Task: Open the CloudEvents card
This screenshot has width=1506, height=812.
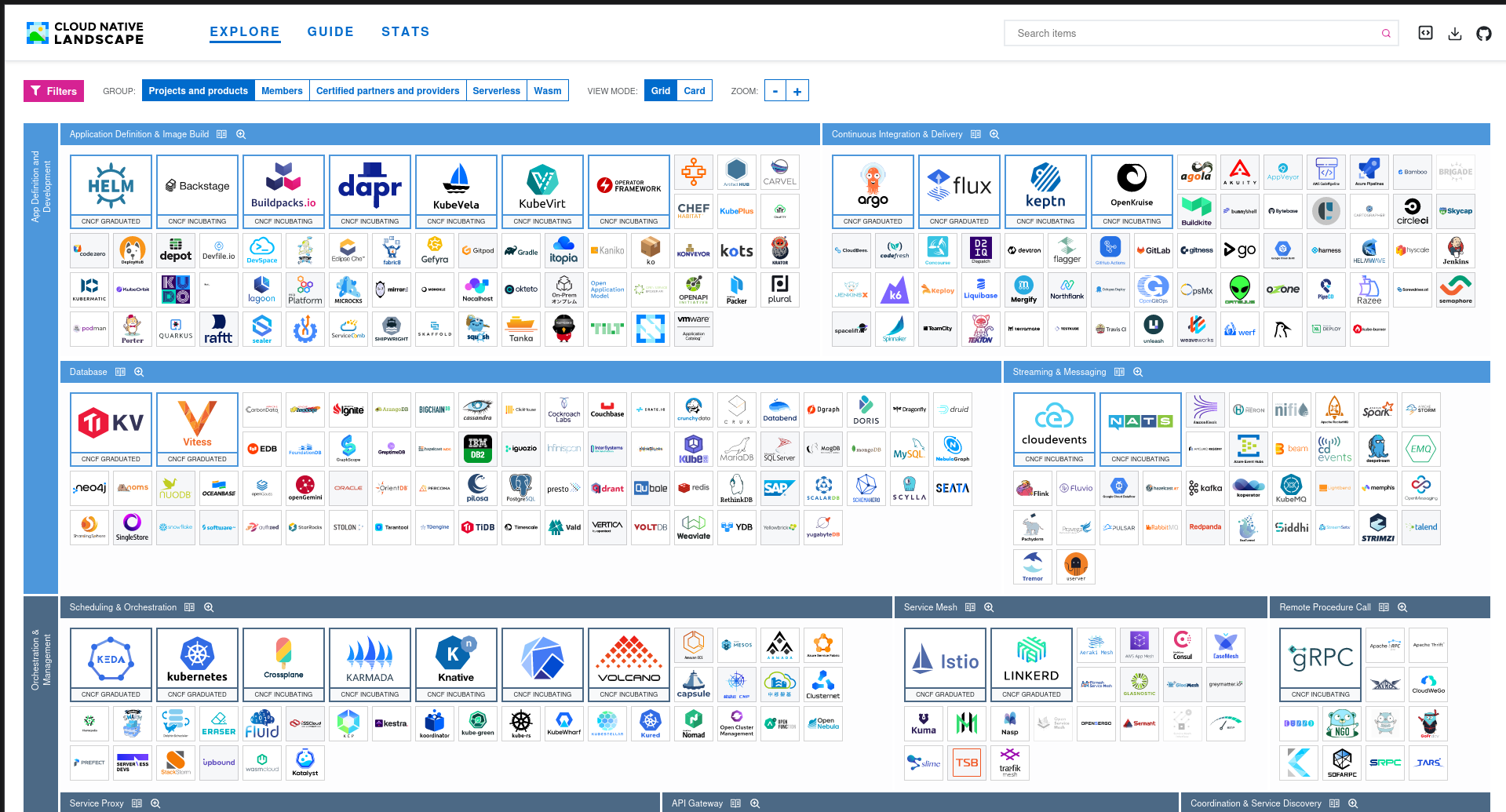Action: click(1054, 429)
